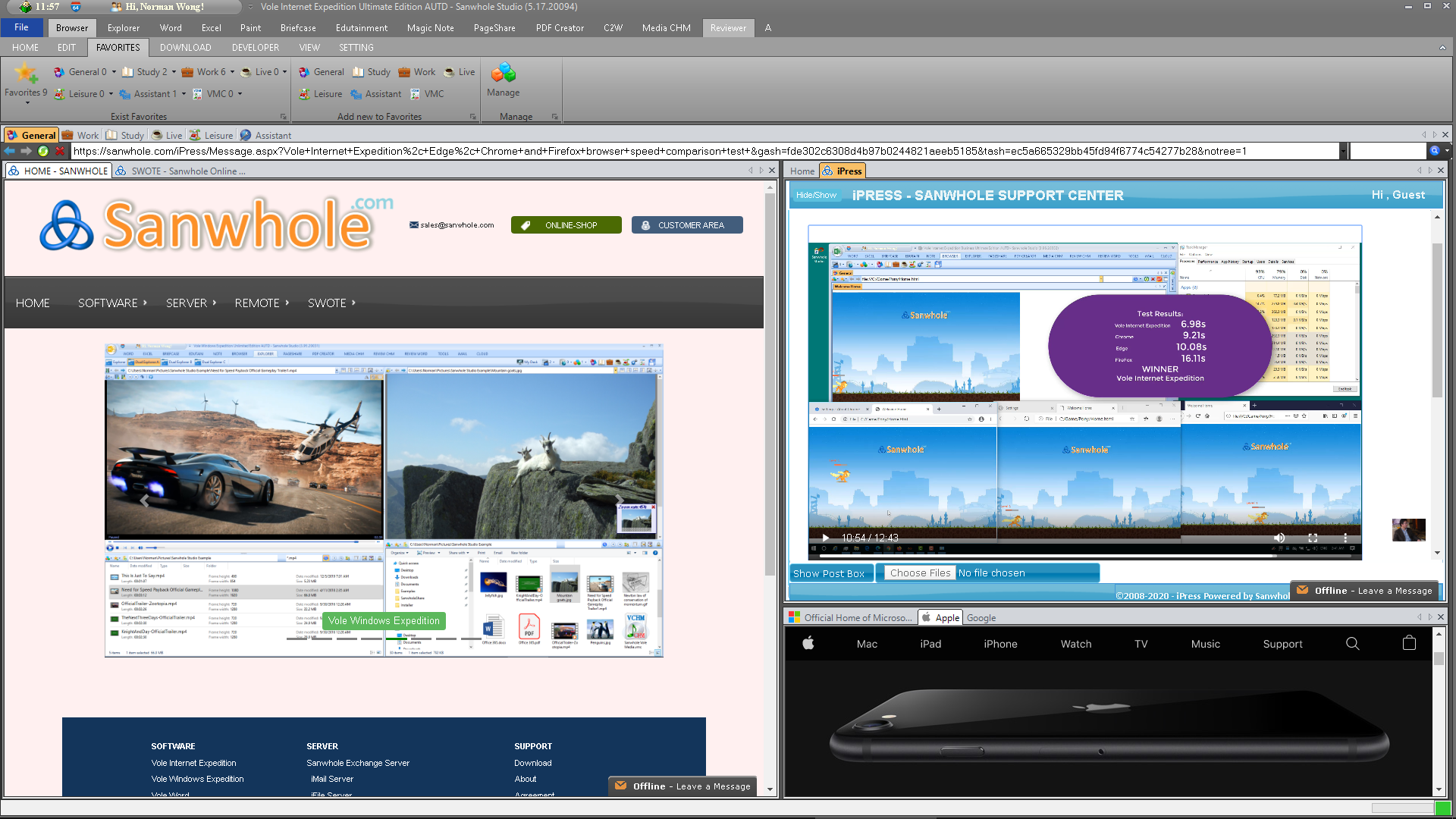Open search on the Apple website
The height and width of the screenshot is (819, 1456).
pyautogui.click(x=1352, y=643)
